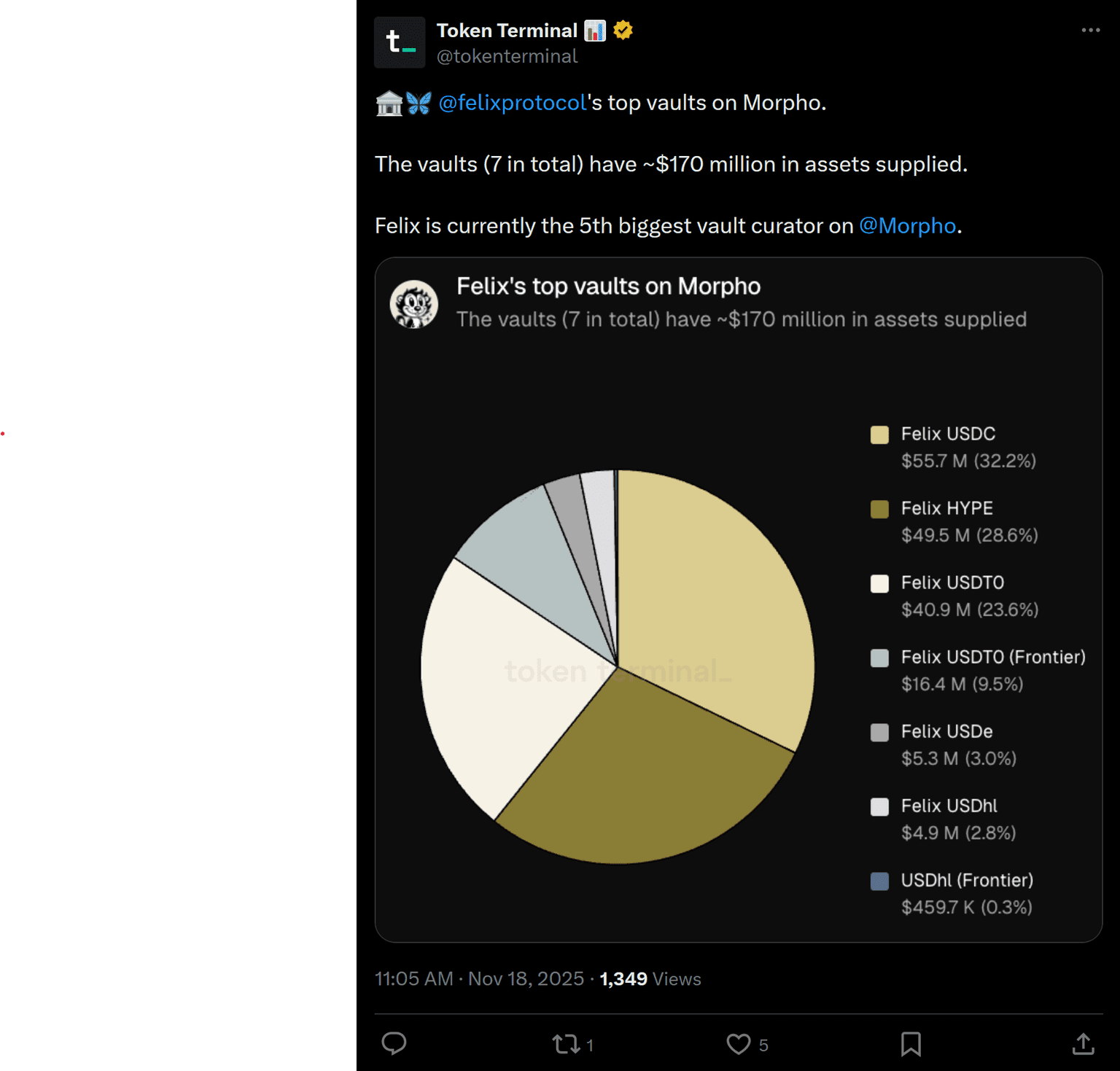Repost this tweet using the retweet icon
The height and width of the screenshot is (1071, 1120).
tap(566, 1044)
